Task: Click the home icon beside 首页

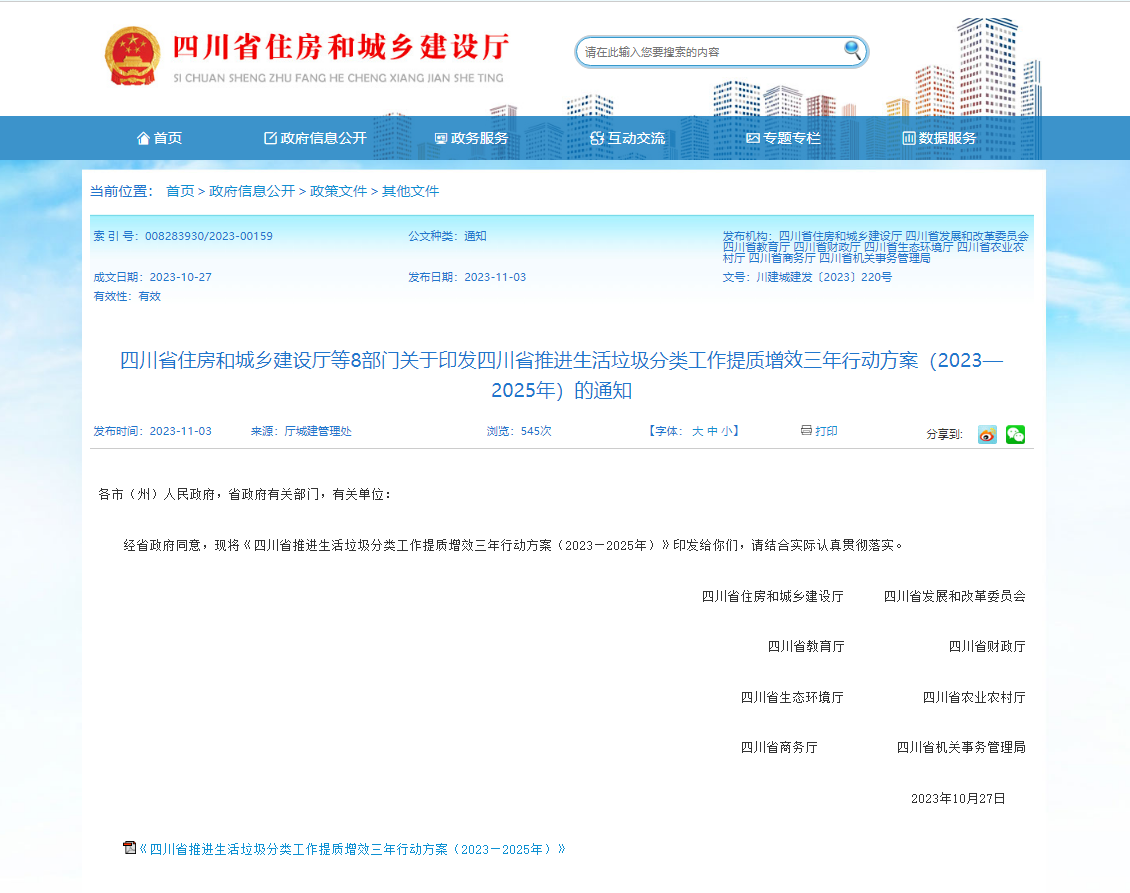Action: tap(142, 138)
